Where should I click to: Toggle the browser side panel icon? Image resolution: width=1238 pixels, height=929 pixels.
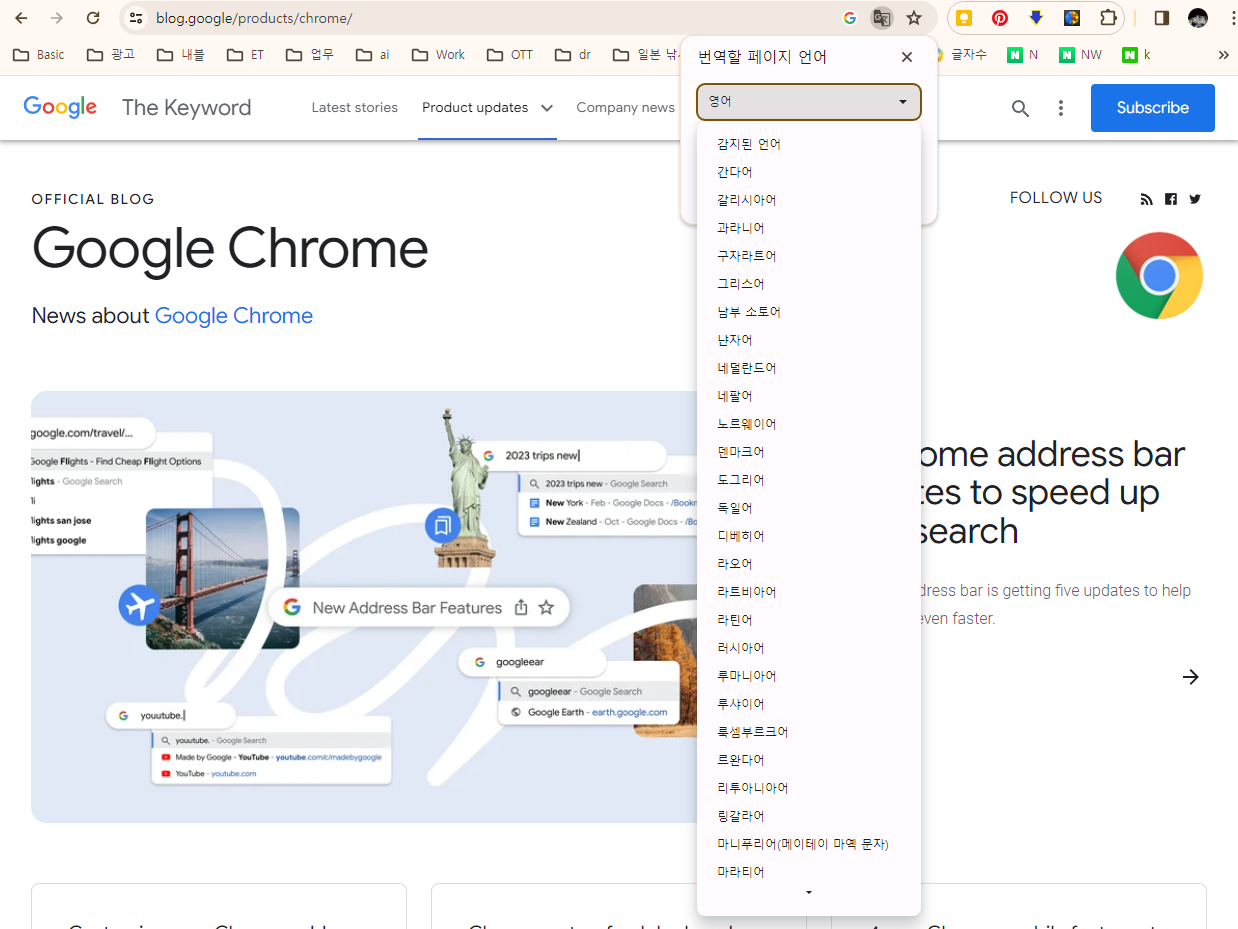coord(1162,18)
